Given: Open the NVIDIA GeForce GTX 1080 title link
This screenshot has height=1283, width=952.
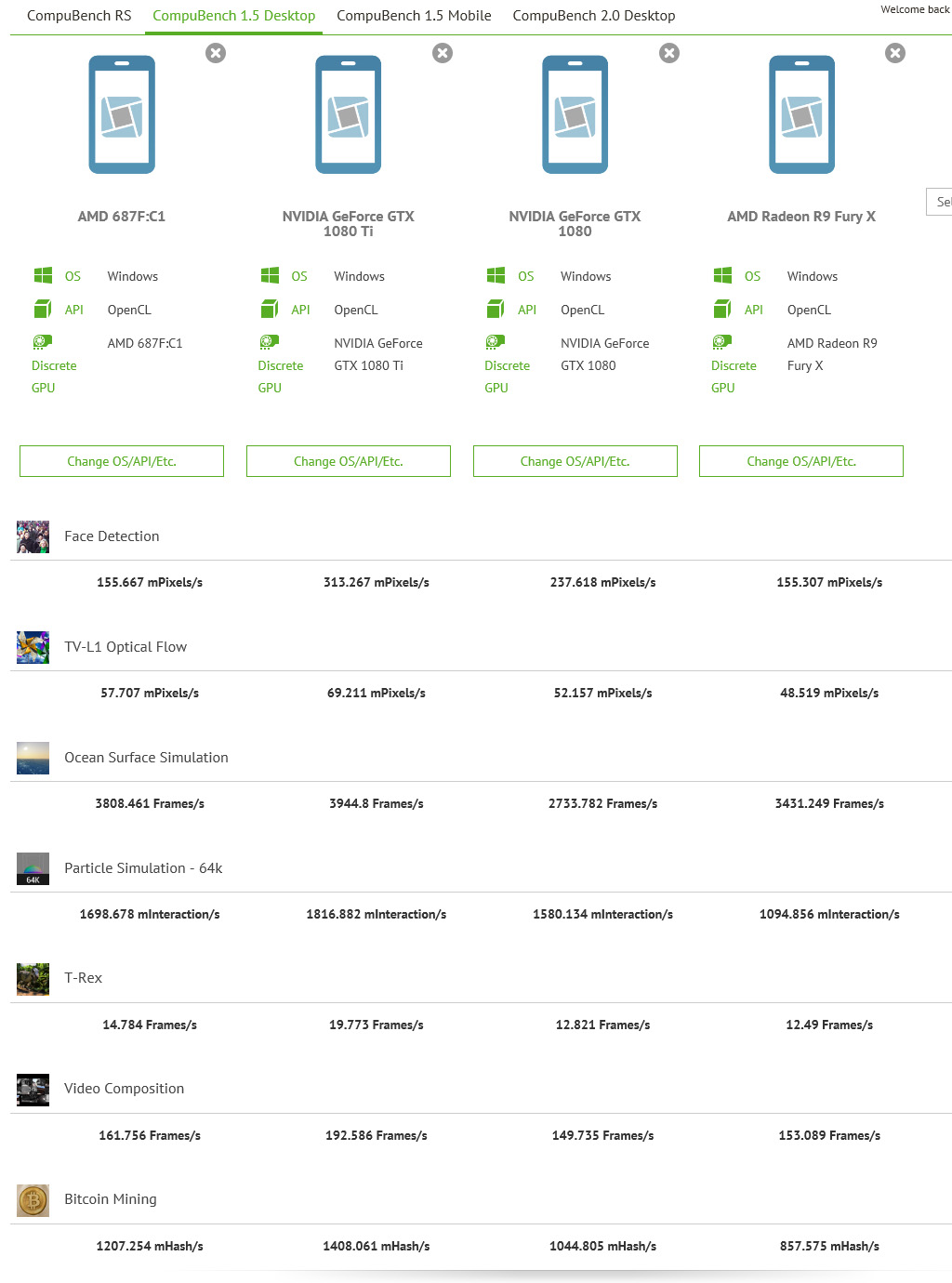Looking at the screenshot, I should pyautogui.click(x=575, y=224).
